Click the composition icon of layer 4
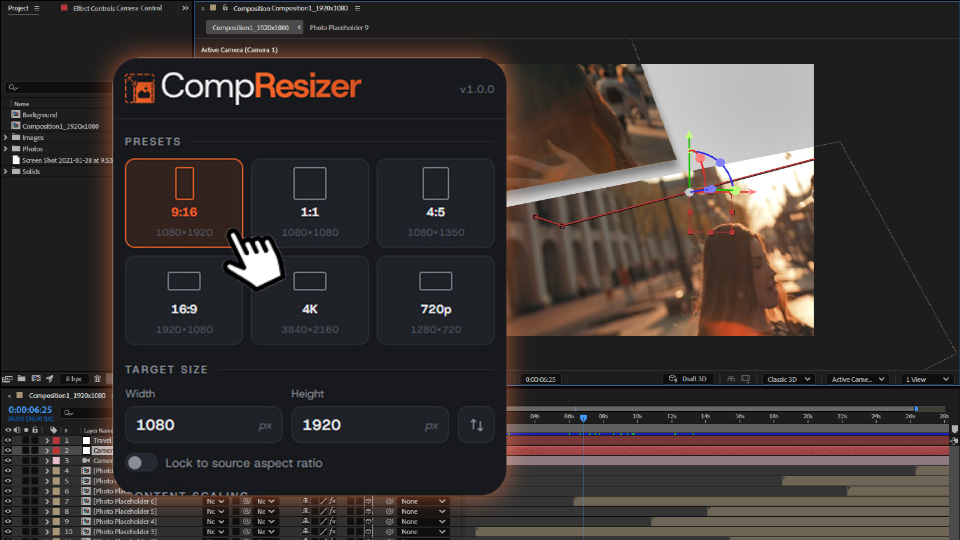The width and height of the screenshot is (960, 540). [86, 471]
